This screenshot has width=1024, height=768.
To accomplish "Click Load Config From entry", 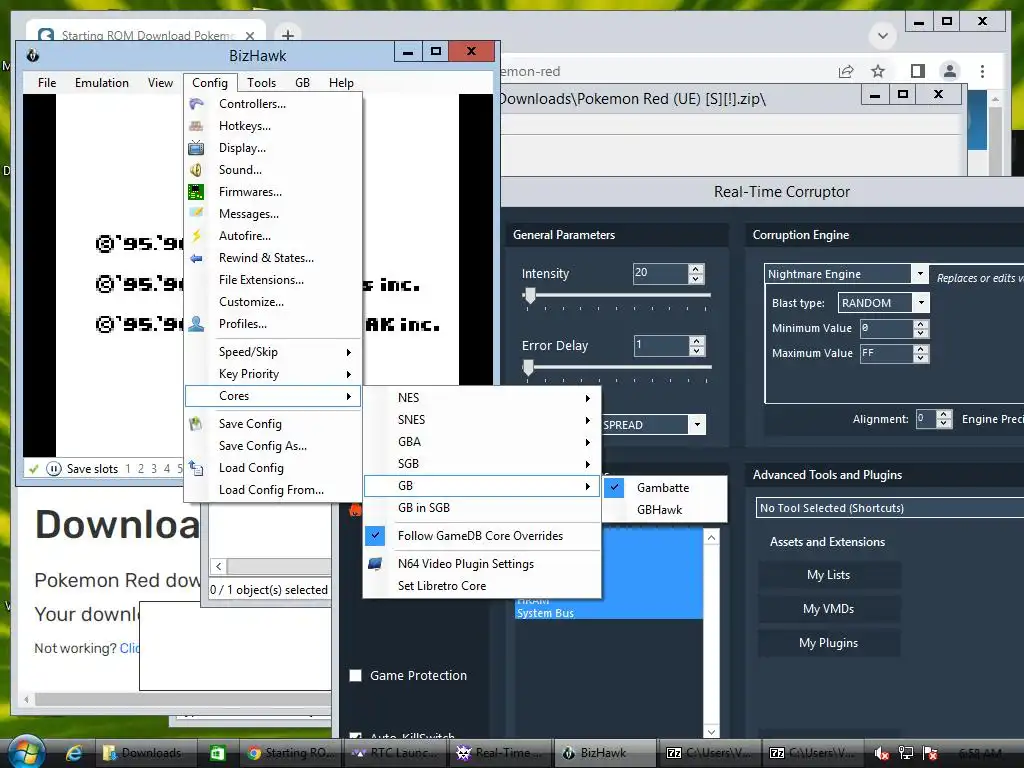I will [273, 490].
